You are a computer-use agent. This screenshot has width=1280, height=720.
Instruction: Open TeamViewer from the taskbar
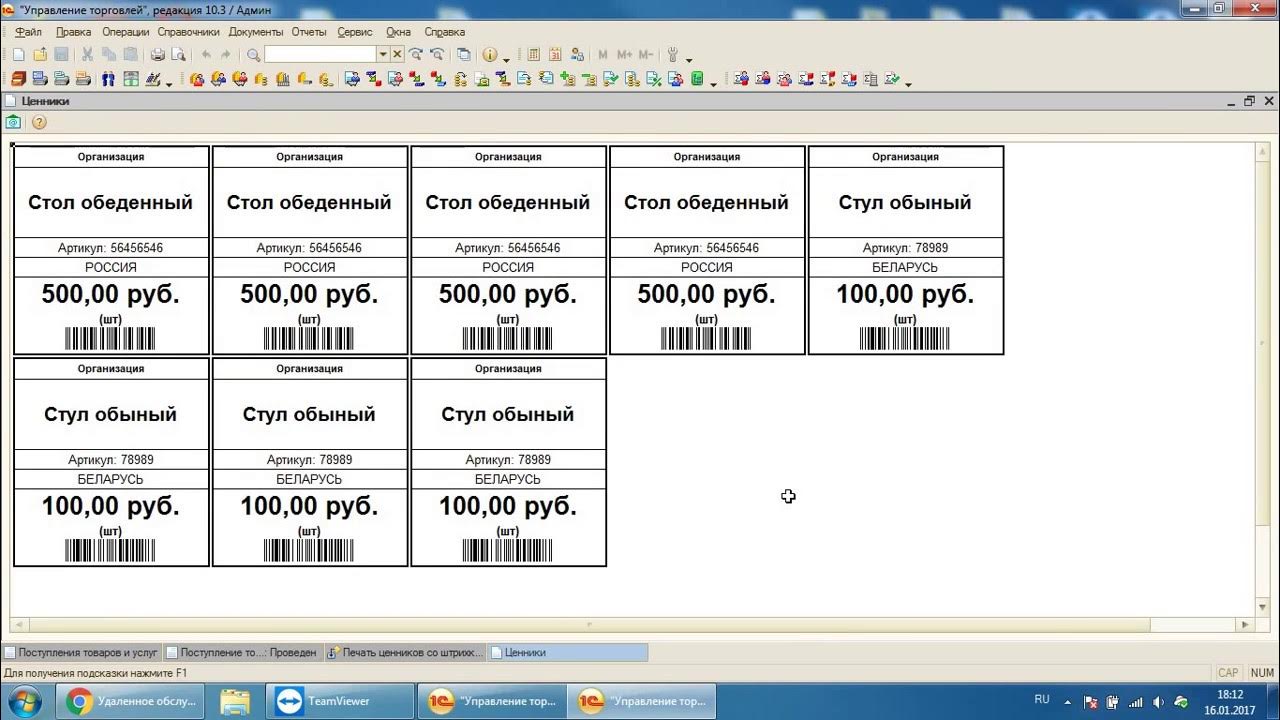pyautogui.click(x=338, y=701)
